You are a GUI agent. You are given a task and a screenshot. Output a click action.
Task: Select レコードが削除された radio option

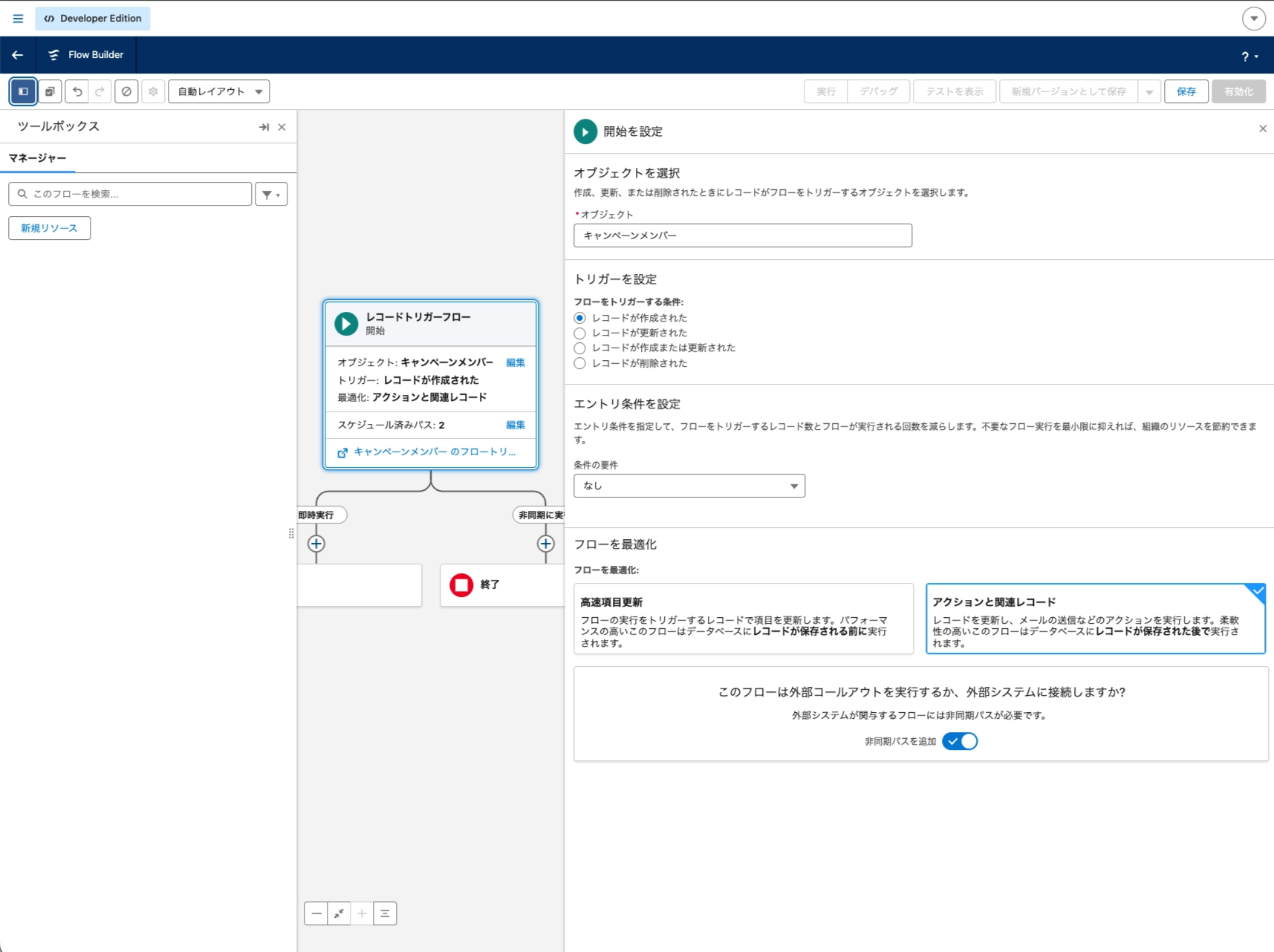click(x=580, y=363)
